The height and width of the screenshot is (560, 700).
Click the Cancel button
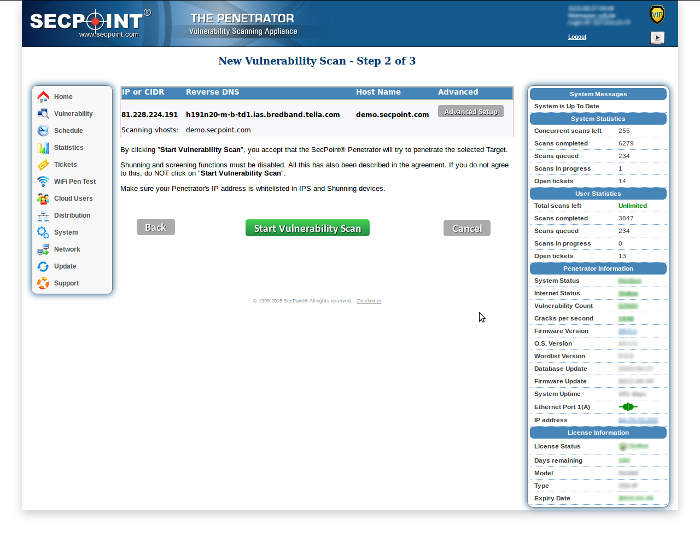pyautogui.click(x=467, y=228)
